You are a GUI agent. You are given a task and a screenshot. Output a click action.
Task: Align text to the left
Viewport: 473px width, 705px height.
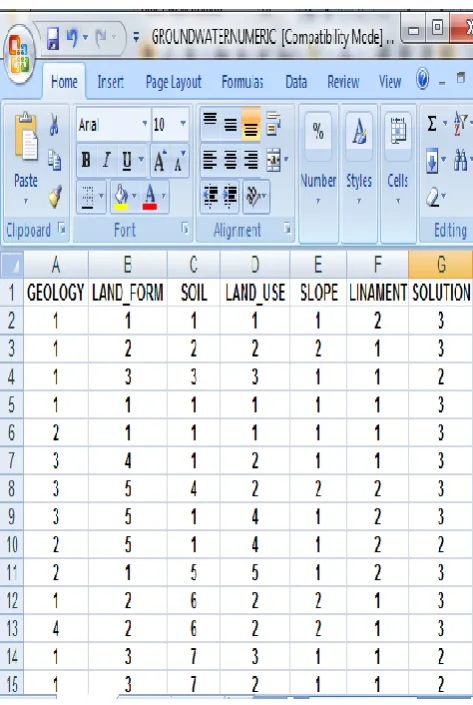210,160
